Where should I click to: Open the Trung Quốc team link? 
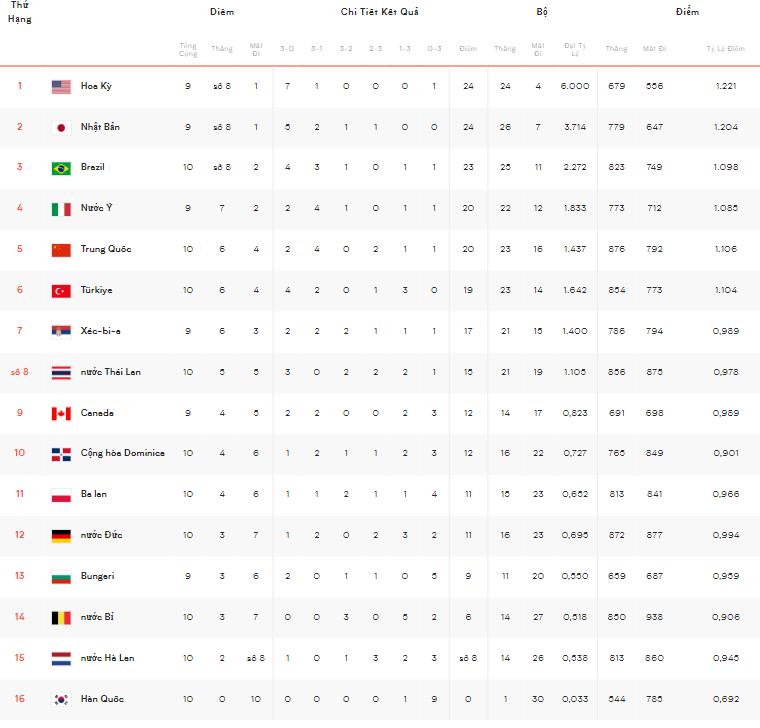(106, 249)
